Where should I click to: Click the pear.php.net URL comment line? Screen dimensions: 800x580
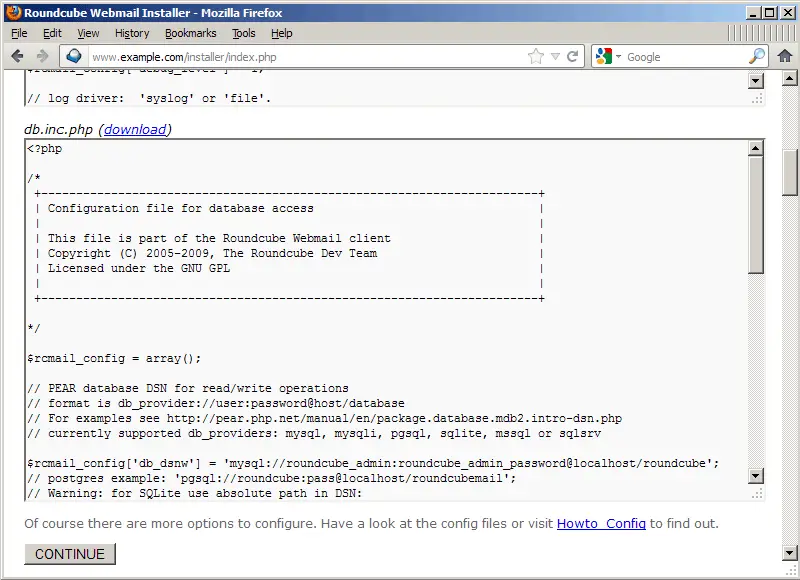(x=324, y=418)
